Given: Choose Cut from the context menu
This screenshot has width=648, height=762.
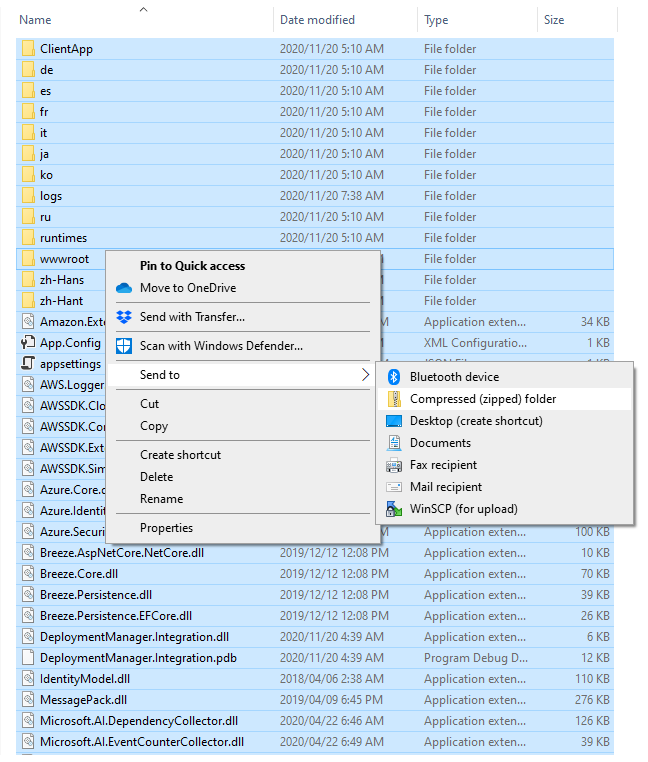Looking at the screenshot, I should pos(149,404).
